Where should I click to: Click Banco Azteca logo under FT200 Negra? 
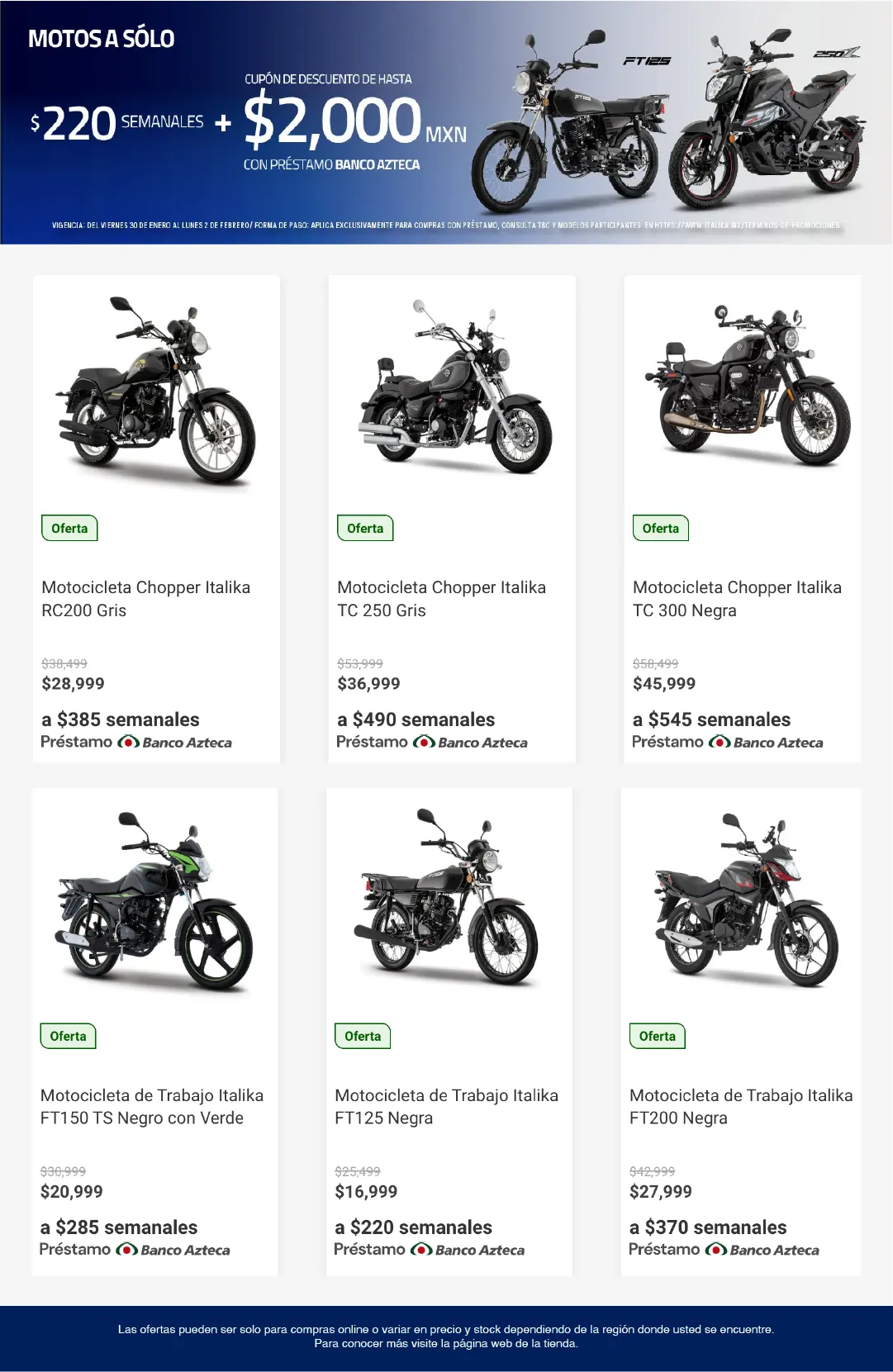coord(763,1251)
